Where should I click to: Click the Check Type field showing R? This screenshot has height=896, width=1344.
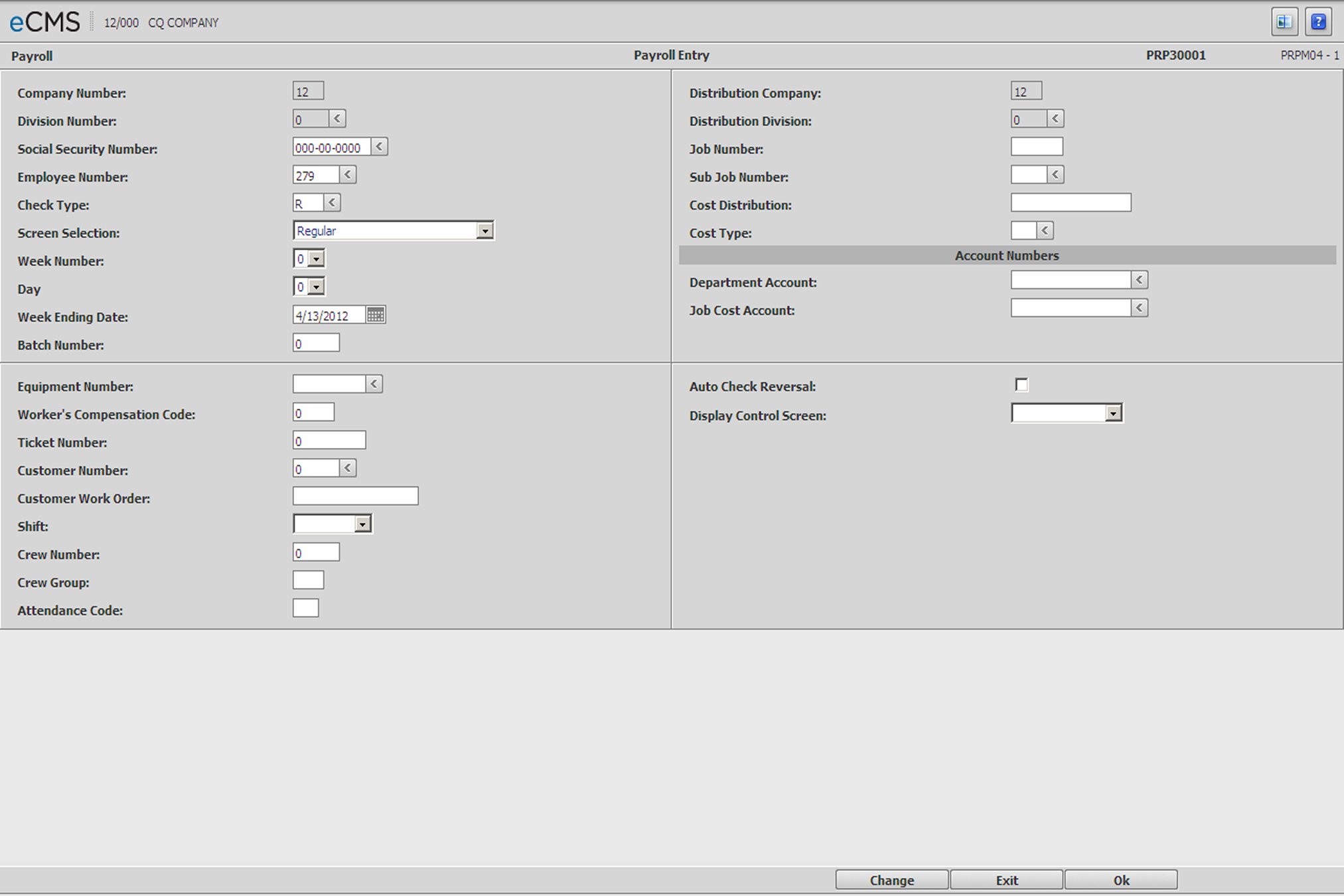(x=308, y=202)
